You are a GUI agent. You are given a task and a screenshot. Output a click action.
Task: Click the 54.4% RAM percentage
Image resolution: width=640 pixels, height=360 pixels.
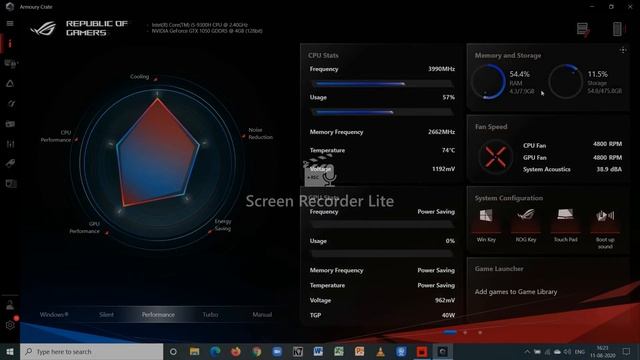520,74
